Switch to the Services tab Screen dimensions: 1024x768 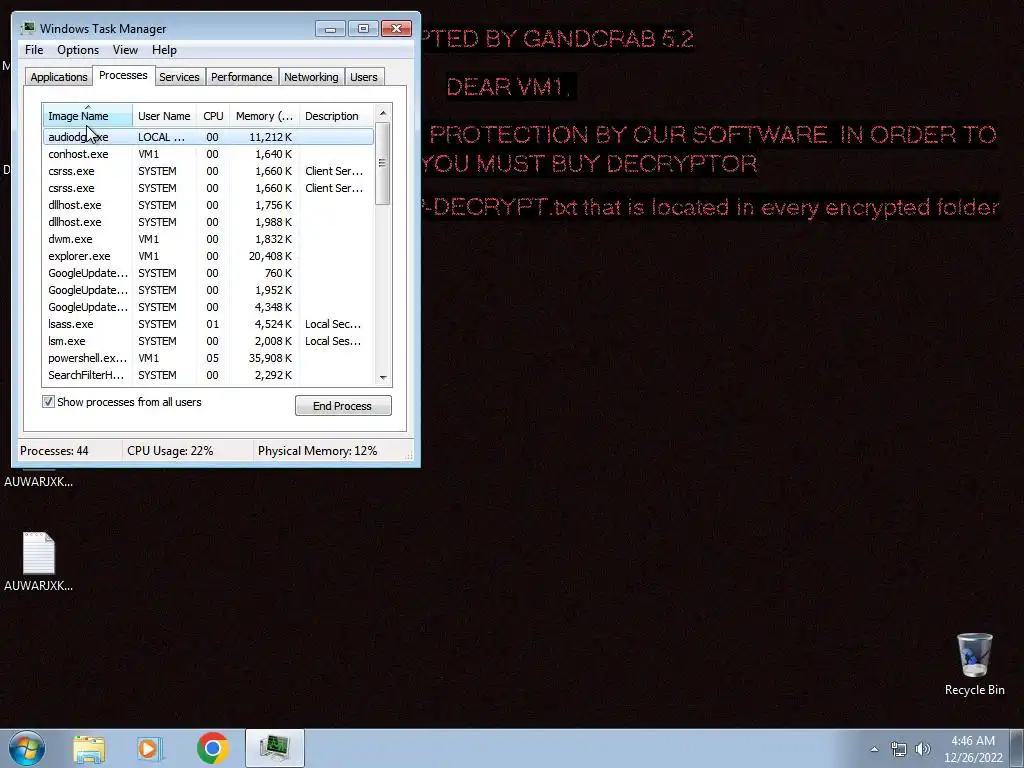tap(180, 77)
